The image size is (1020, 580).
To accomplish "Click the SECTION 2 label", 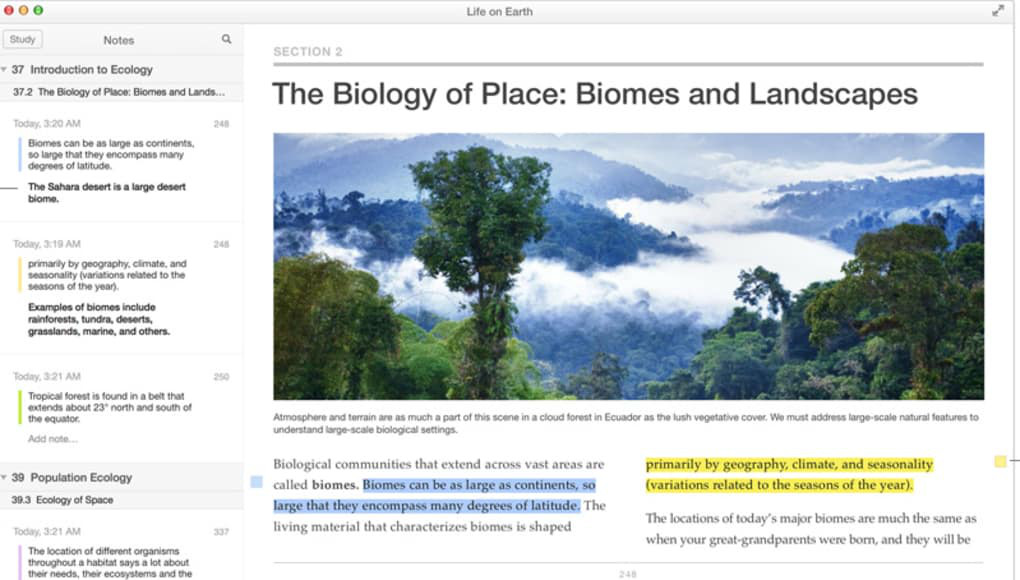I will tap(308, 52).
